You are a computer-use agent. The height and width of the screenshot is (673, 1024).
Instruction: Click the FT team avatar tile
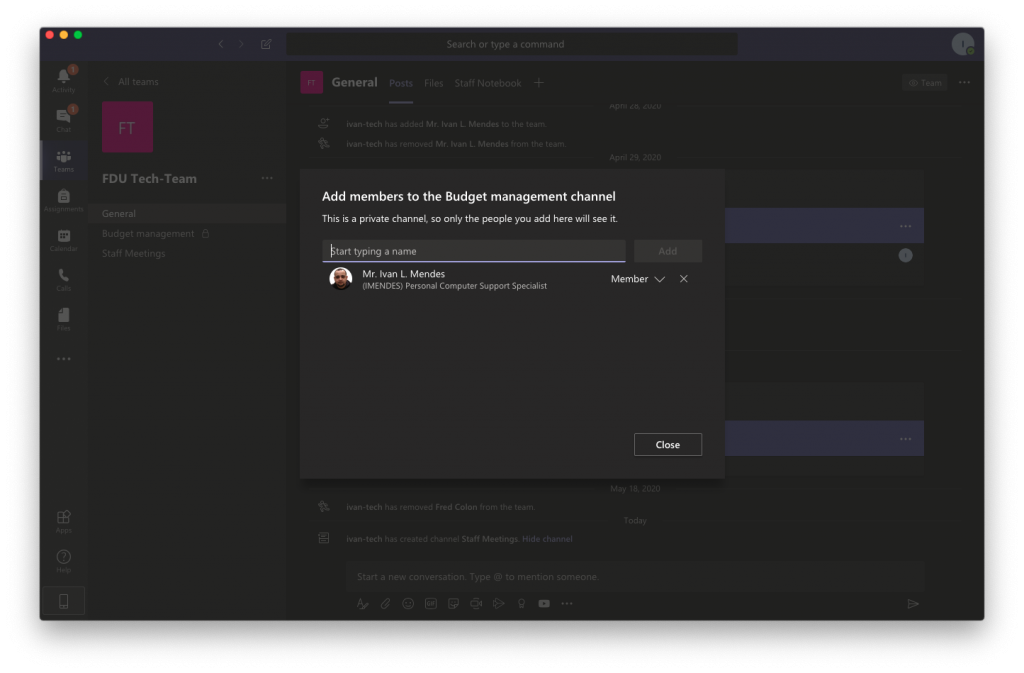coord(127,127)
